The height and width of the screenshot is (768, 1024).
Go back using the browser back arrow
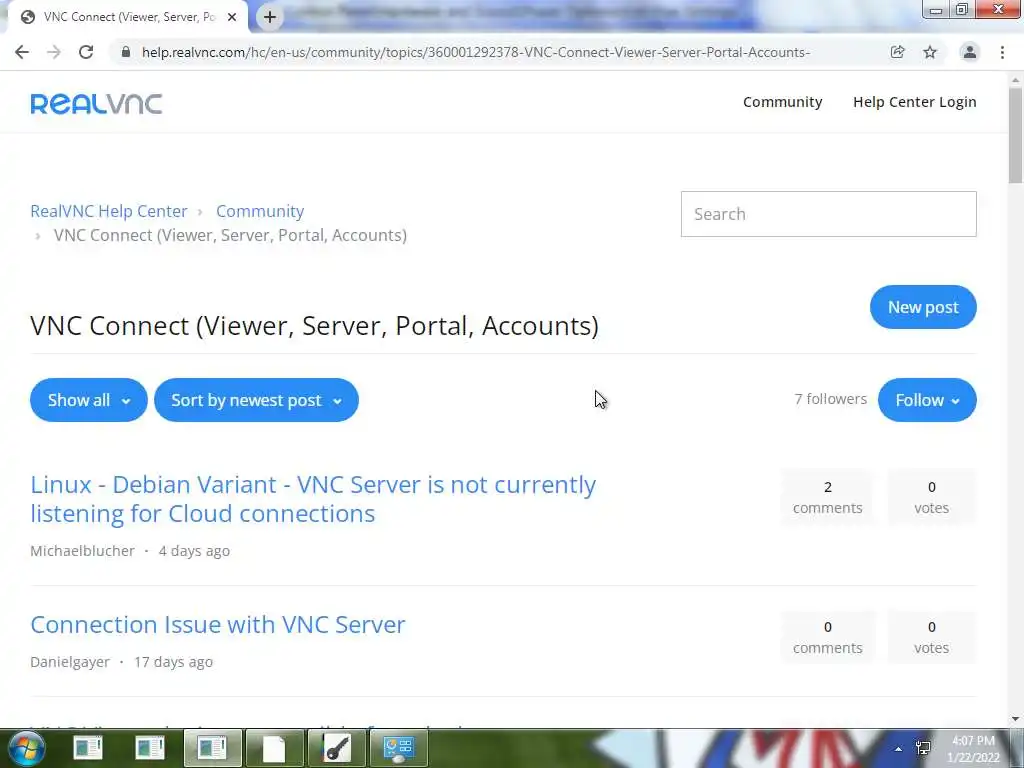(22, 52)
